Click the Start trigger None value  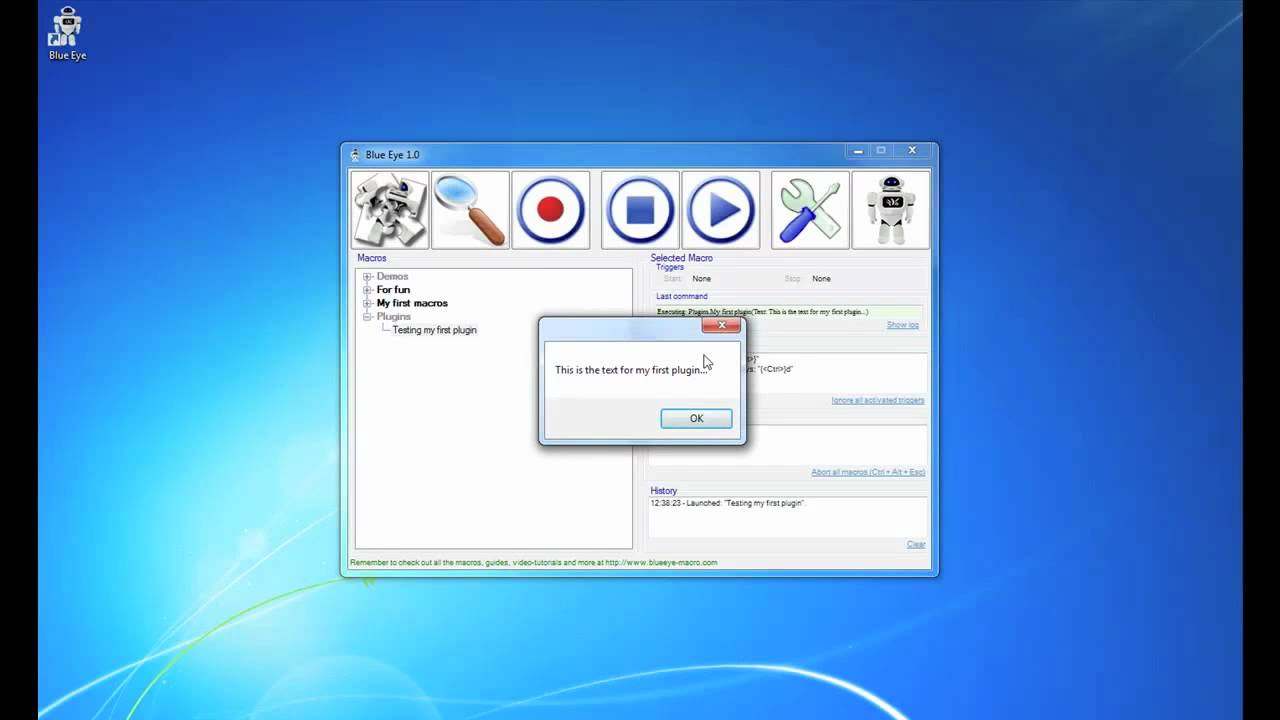tap(701, 279)
